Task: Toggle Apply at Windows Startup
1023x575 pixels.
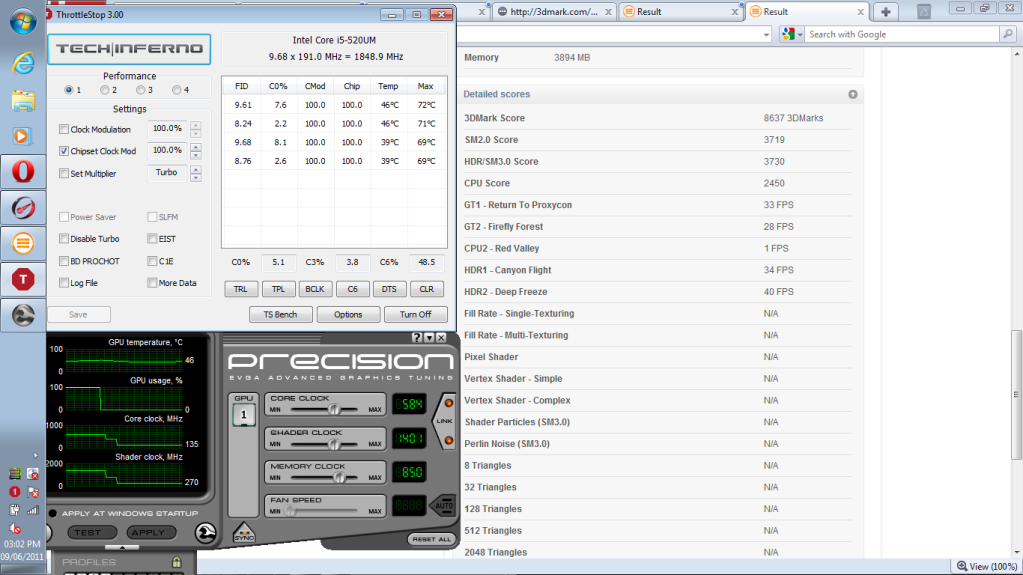Action: 53,513
